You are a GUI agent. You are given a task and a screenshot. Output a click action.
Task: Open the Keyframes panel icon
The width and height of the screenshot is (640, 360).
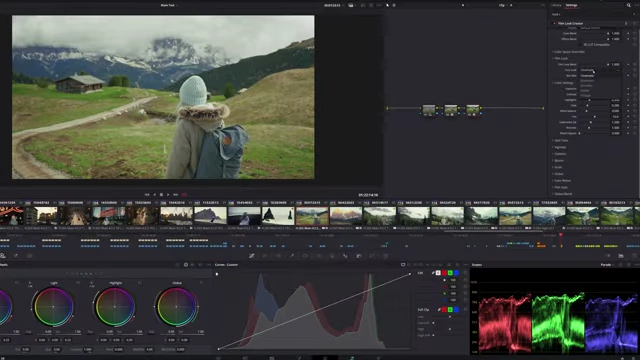point(607,256)
